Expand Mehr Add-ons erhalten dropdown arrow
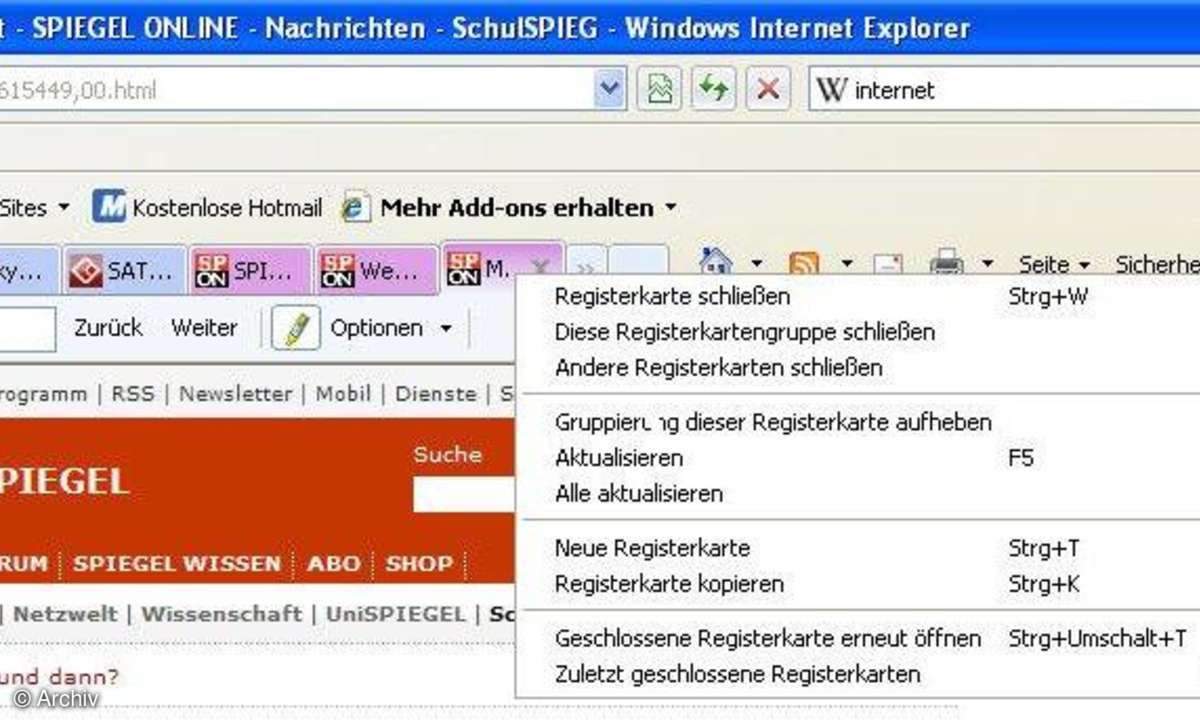This screenshot has height=720, width=1200. 671,208
